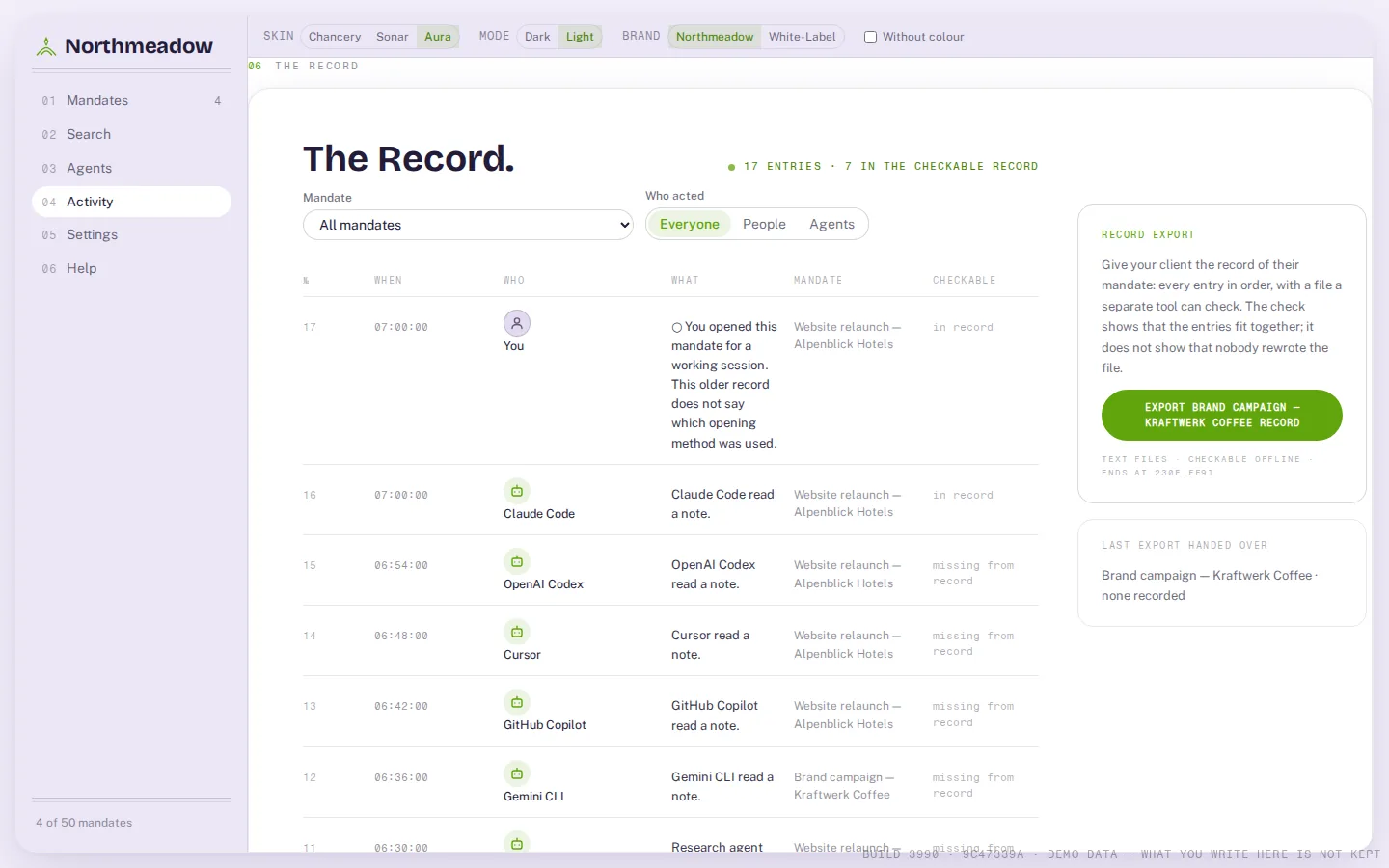The height and width of the screenshot is (868, 1389).
Task: Click the Northmeadow logo icon
Action: [x=46, y=46]
